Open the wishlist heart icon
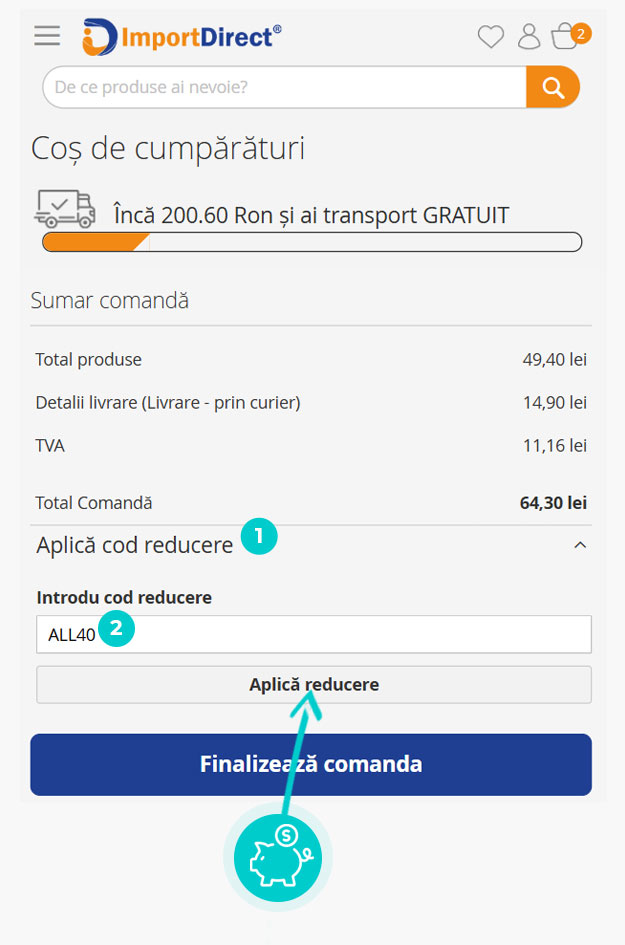The width and height of the screenshot is (625, 945). (x=491, y=37)
